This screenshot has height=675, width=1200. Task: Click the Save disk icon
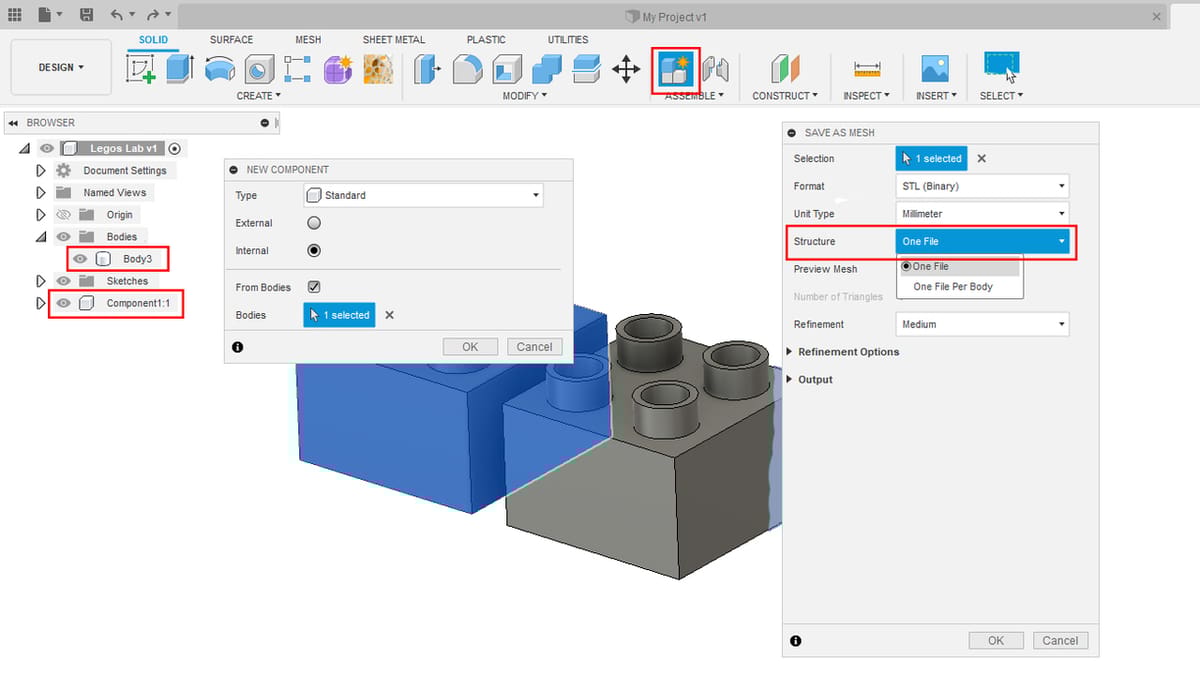coord(86,15)
